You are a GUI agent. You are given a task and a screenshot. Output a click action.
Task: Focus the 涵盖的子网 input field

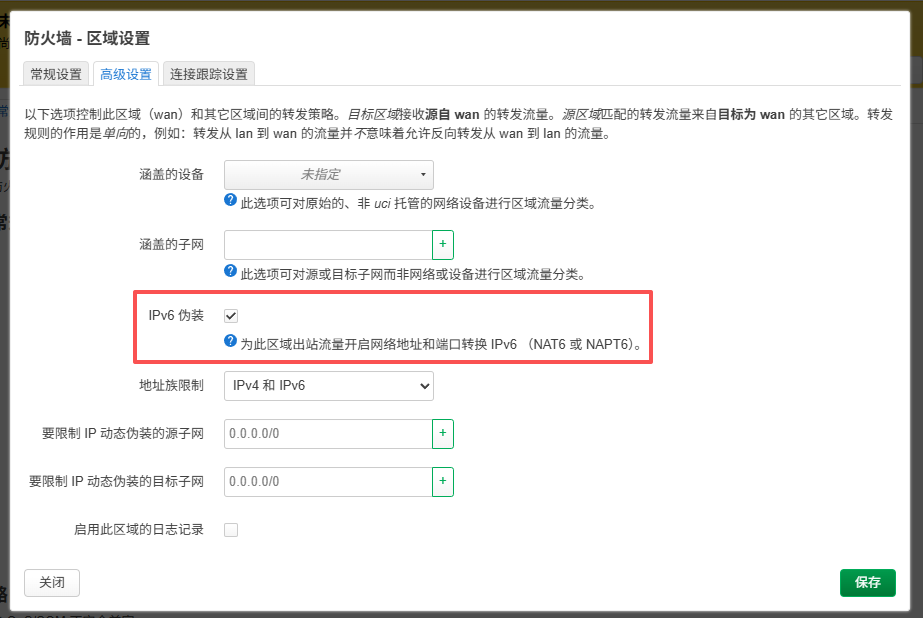coord(328,245)
